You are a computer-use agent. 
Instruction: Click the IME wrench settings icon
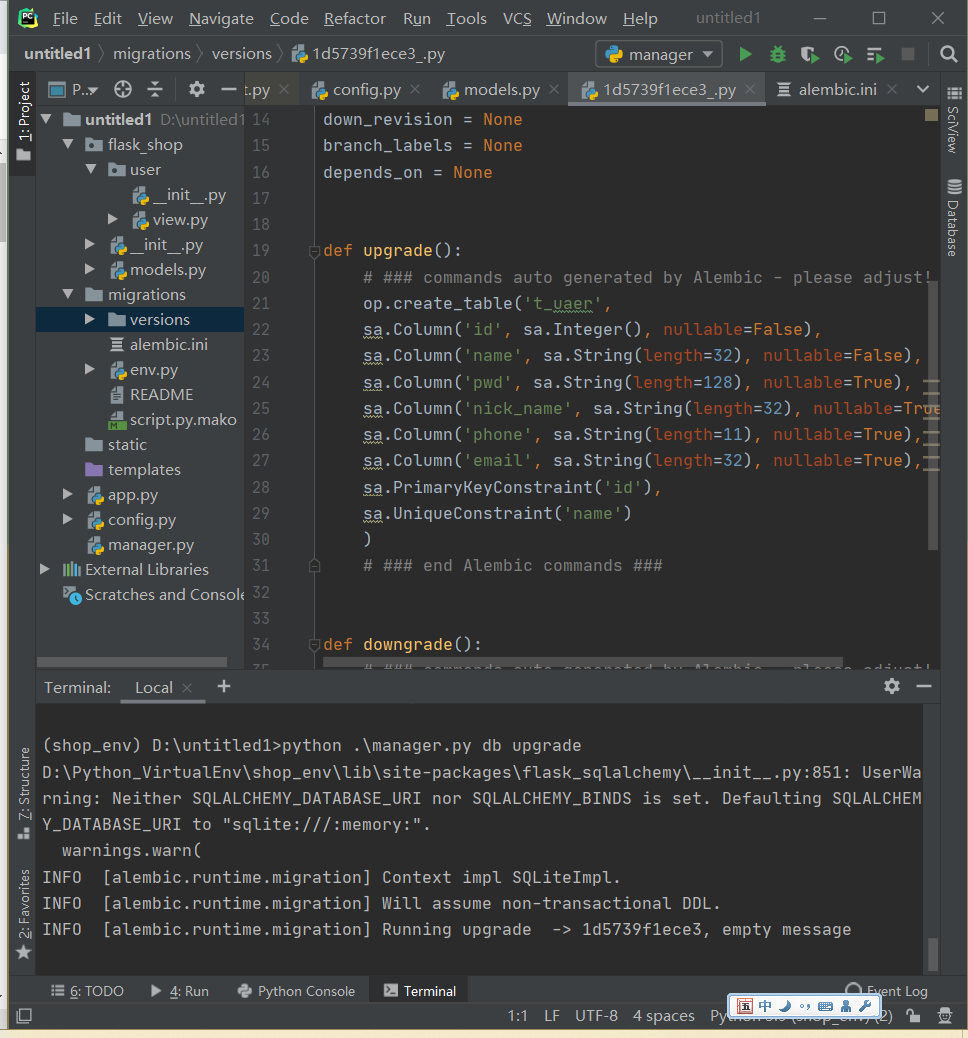(x=865, y=1006)
